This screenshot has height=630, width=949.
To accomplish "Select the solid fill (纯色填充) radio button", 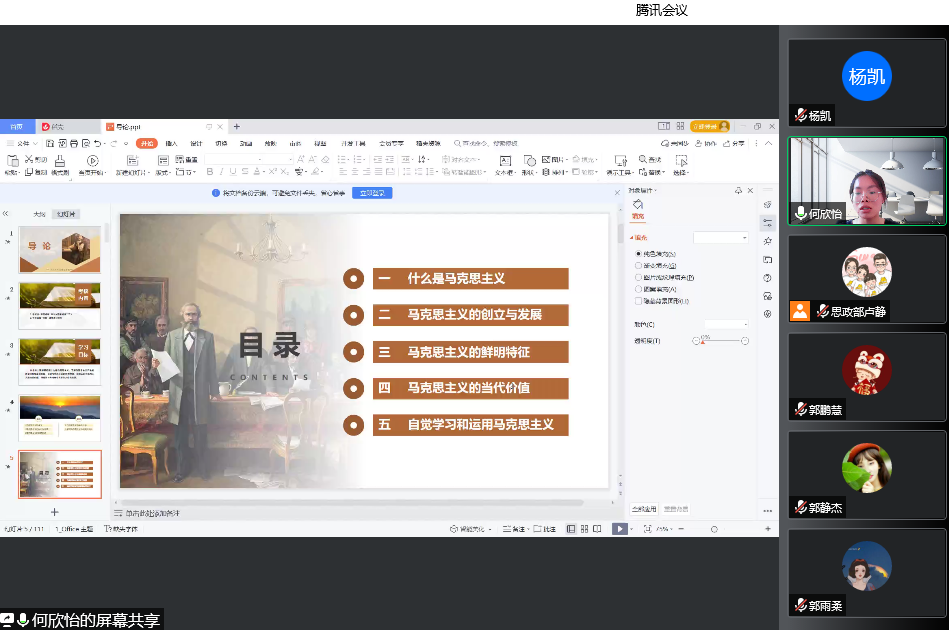I will (638, 254).
